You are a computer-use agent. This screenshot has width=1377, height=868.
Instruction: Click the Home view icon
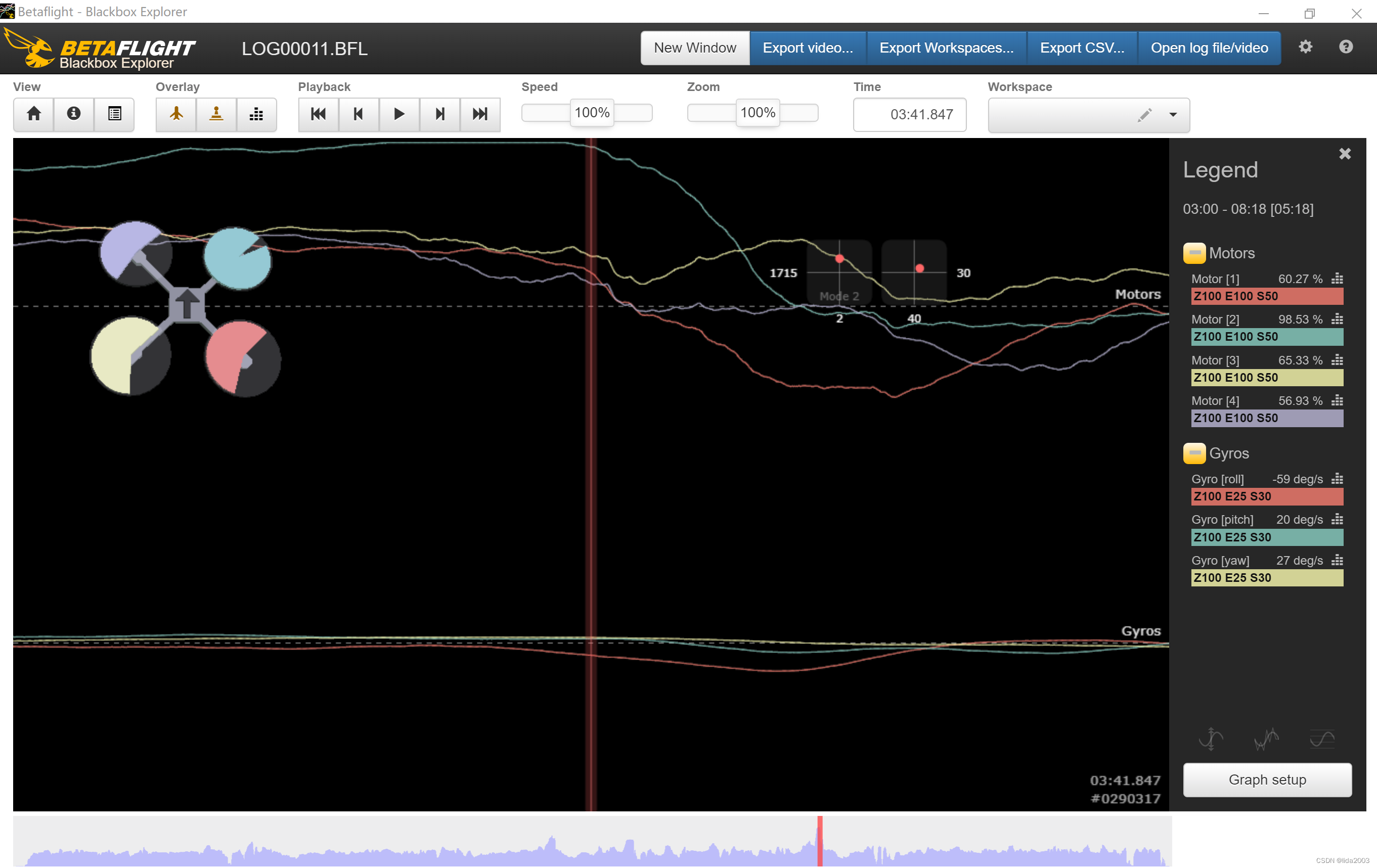point(34,114)
